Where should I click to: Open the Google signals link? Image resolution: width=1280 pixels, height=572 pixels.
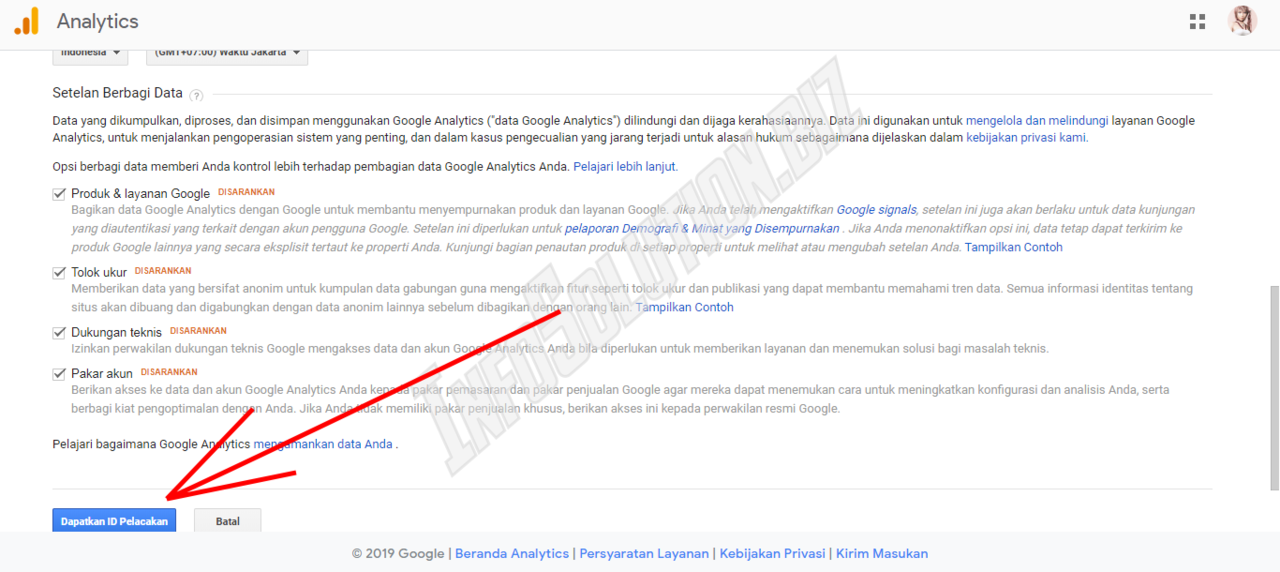point(876,210)
